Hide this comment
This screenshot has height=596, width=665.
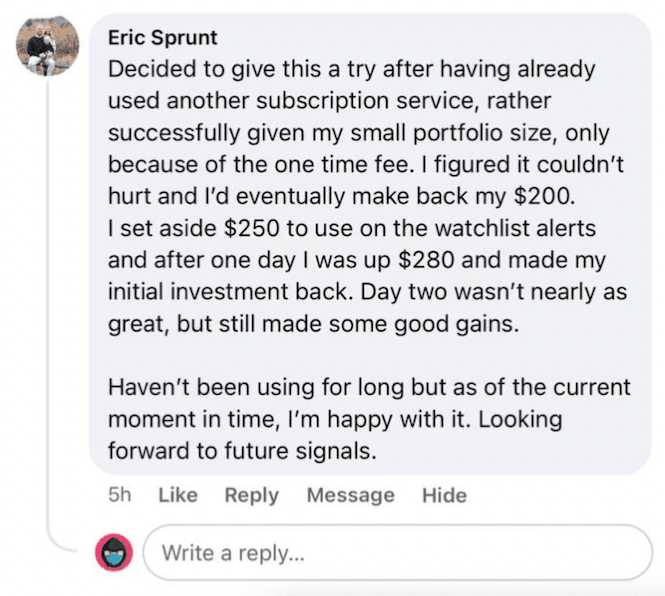[x=444, y=495]
